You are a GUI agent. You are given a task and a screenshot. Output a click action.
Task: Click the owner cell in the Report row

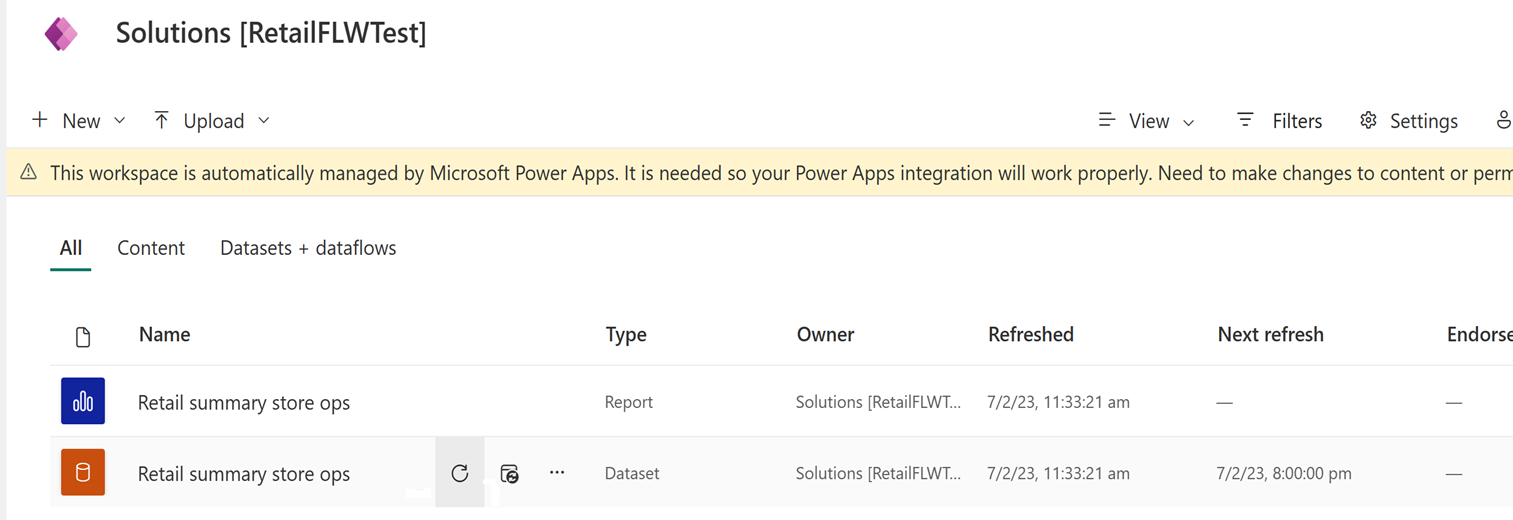tap(878, 402)
